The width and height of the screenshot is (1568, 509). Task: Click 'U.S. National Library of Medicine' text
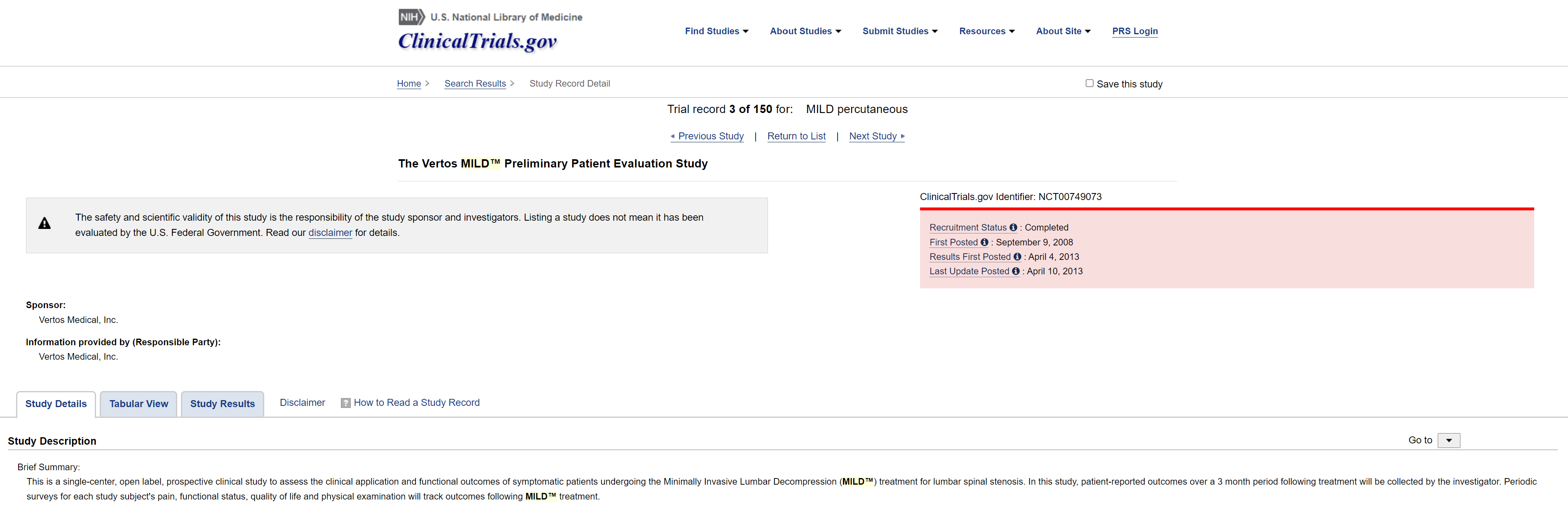point(507,17)
